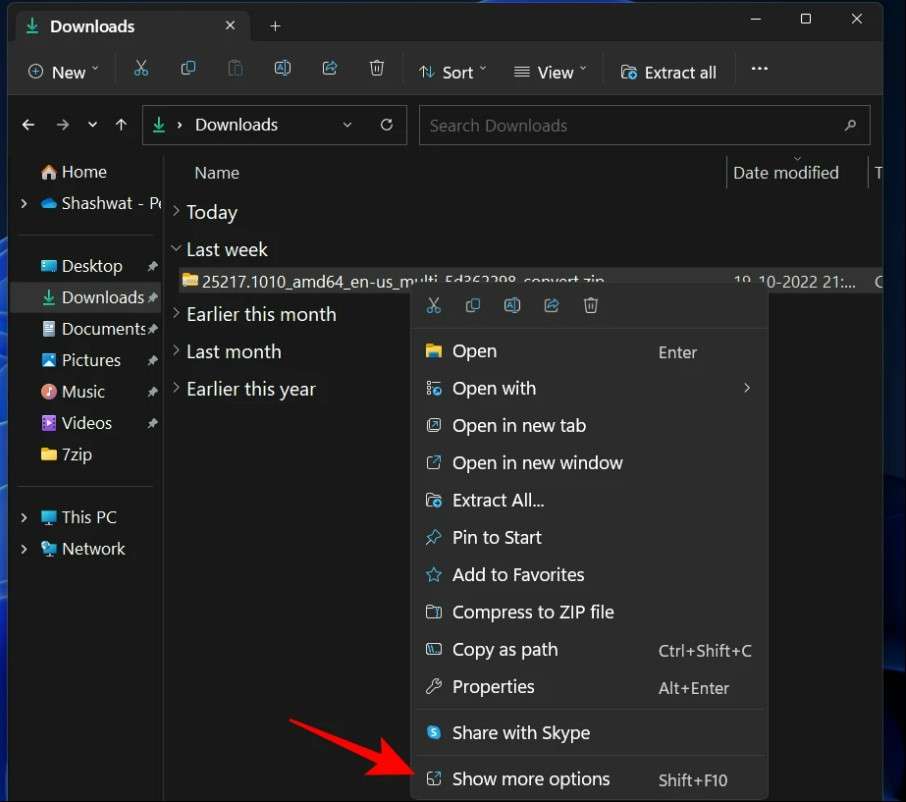Click Share icon in the context menu

[551, 305]
